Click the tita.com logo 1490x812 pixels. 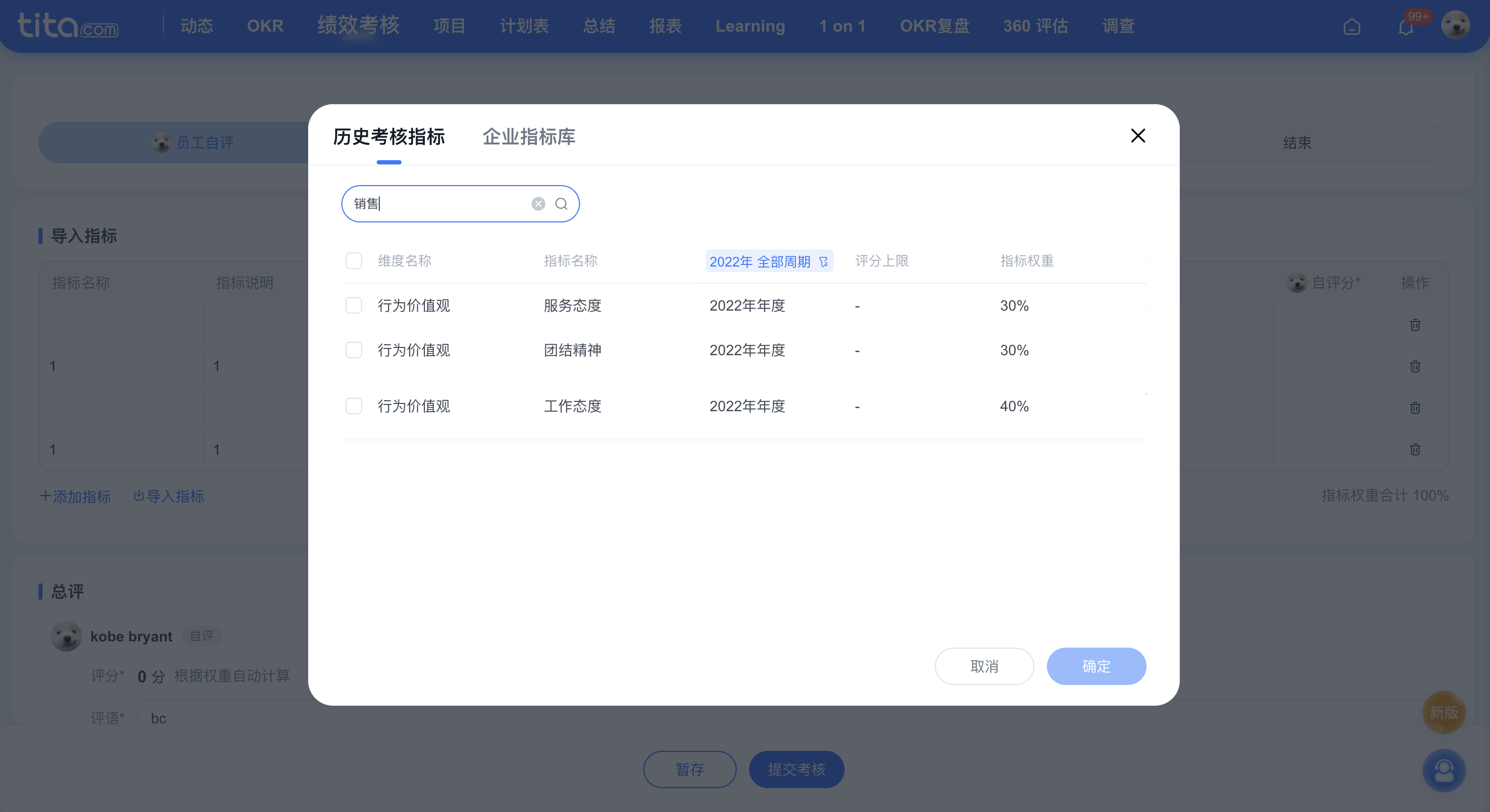68,26
